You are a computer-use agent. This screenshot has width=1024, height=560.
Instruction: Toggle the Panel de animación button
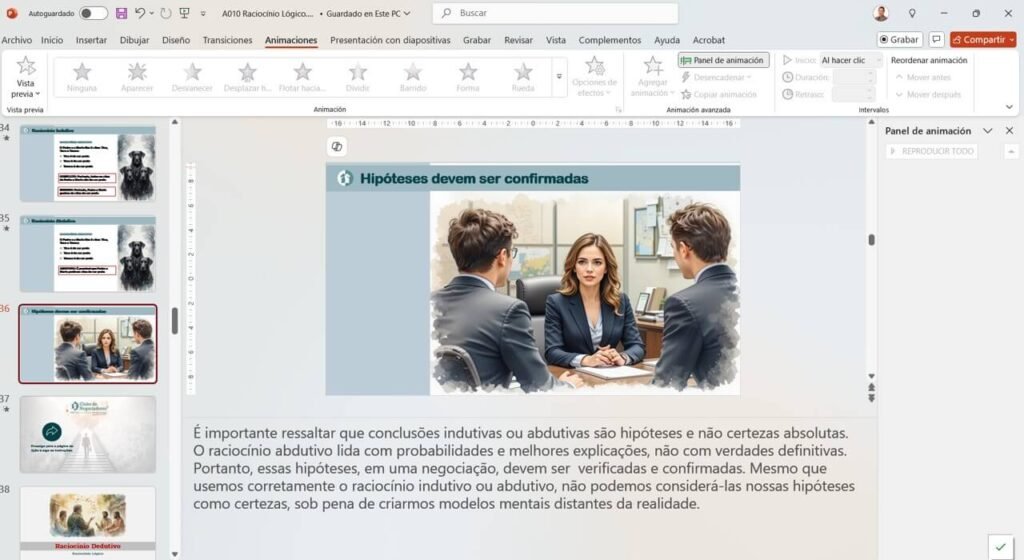[723, 60]
